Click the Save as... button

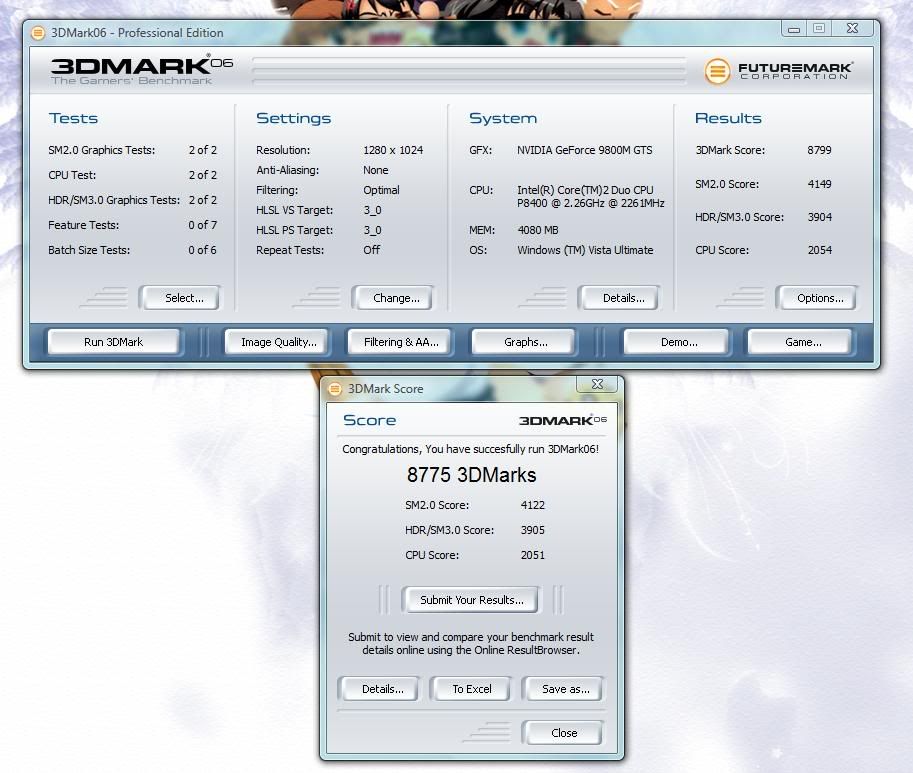(x=562, y=689)
